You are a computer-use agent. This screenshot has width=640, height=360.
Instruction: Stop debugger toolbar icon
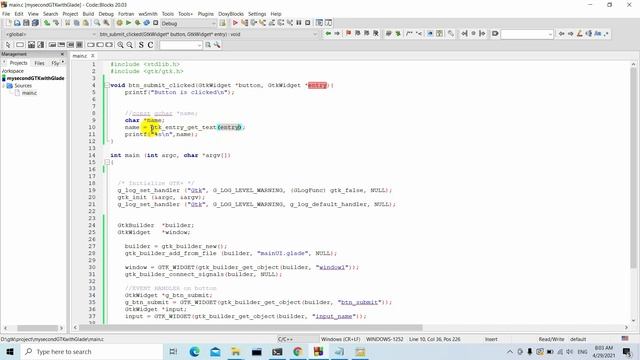pyautogui.click(x=308, y=23)
